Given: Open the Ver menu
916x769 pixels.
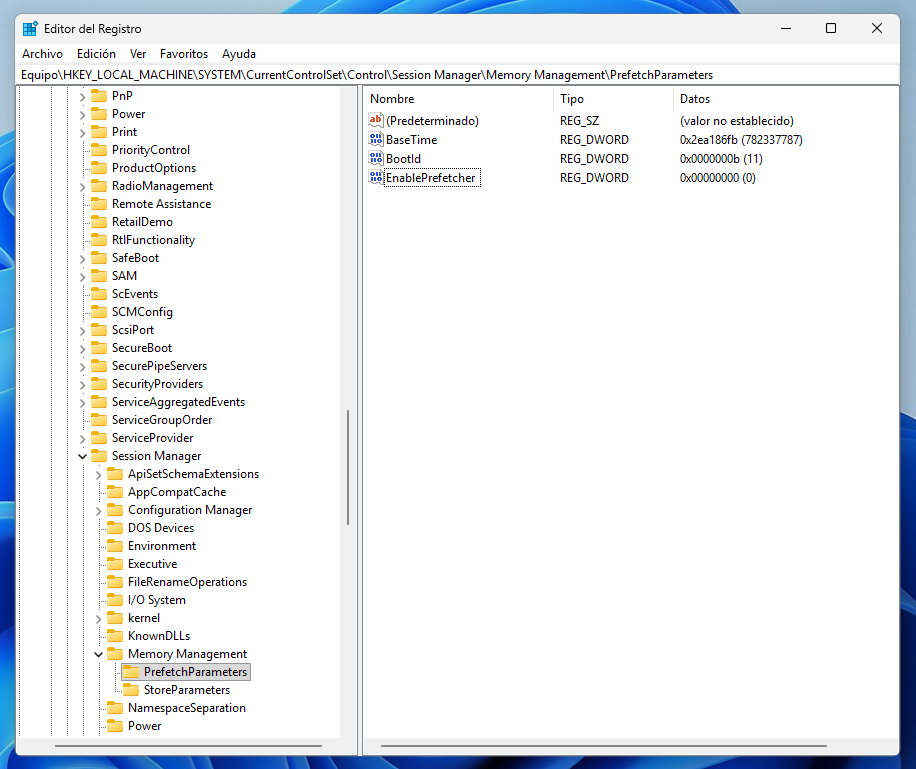Looking at the screenshot, I should coord(138,54).
